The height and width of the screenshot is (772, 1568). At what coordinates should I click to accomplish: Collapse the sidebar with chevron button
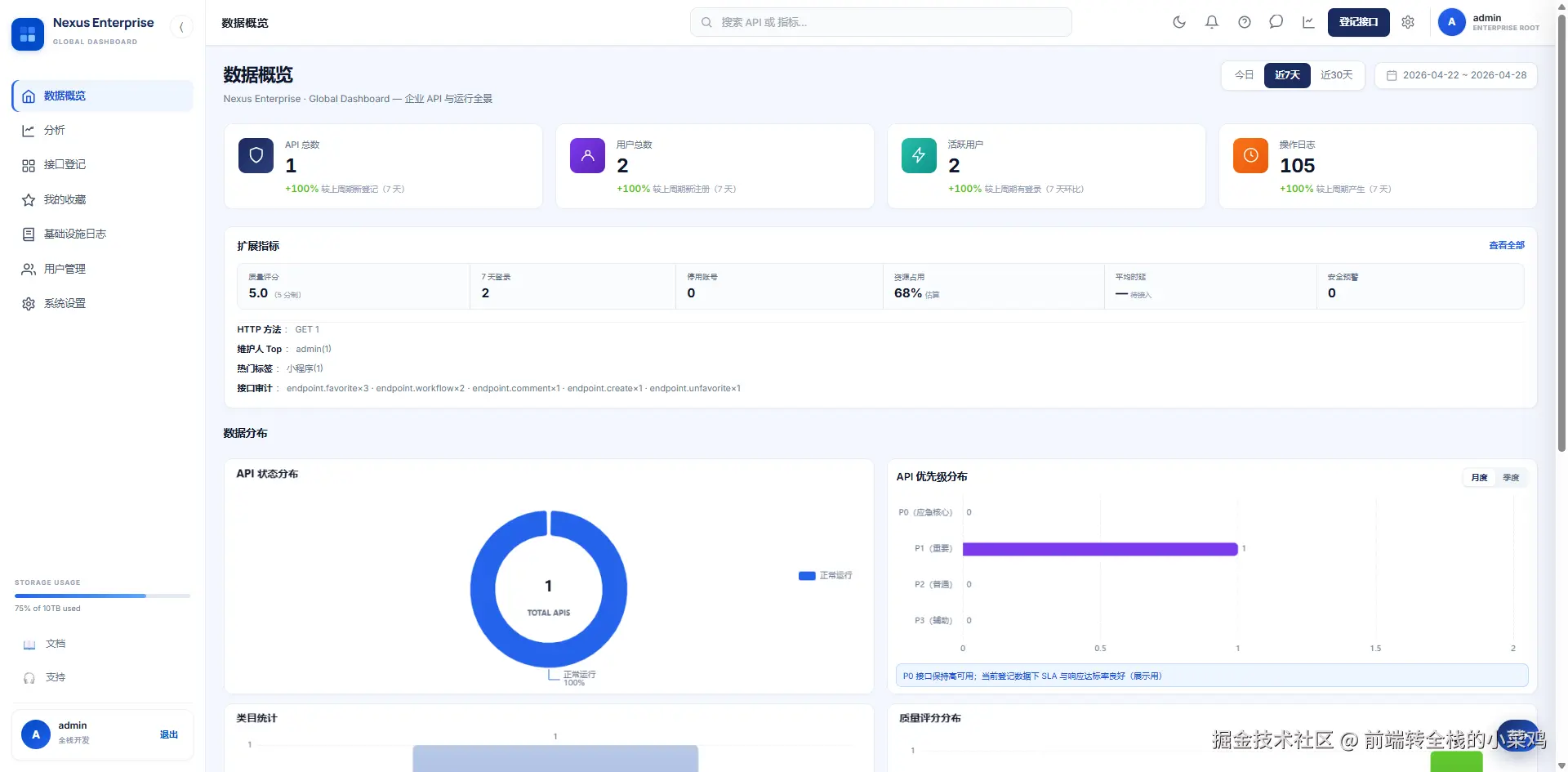pos(181,27)
